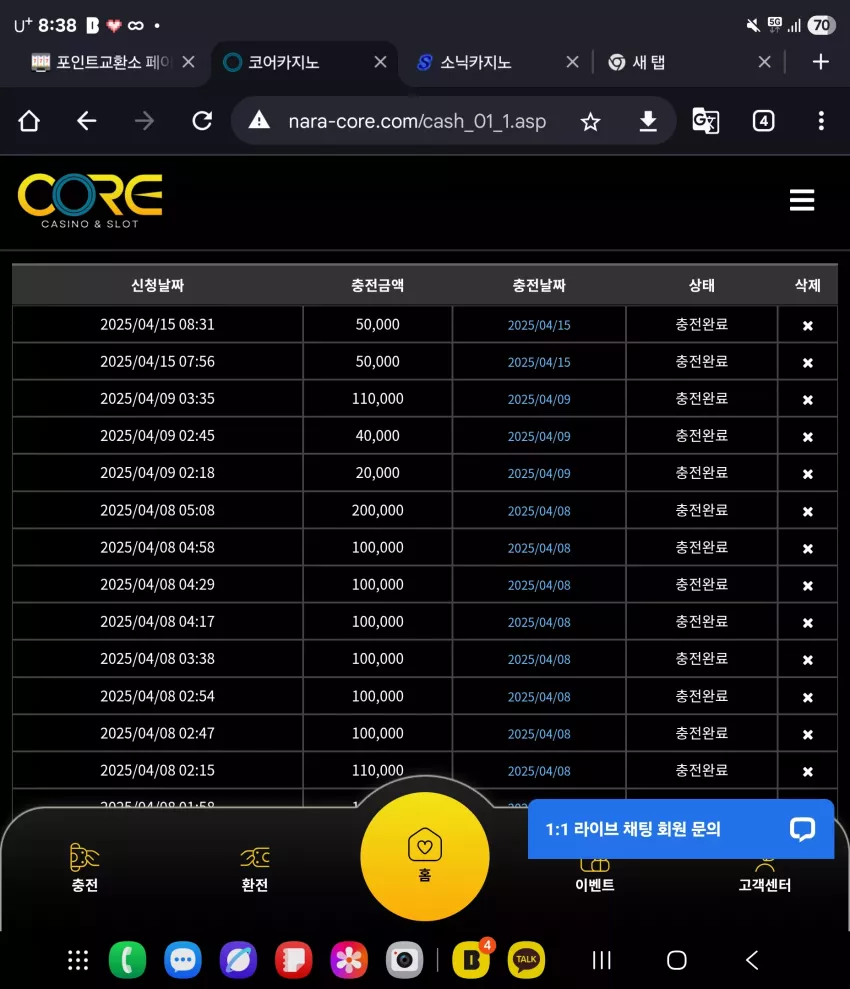Close the 새 탭 tab
This screenshot has width=850, height=989.
(x=764, y=62)
